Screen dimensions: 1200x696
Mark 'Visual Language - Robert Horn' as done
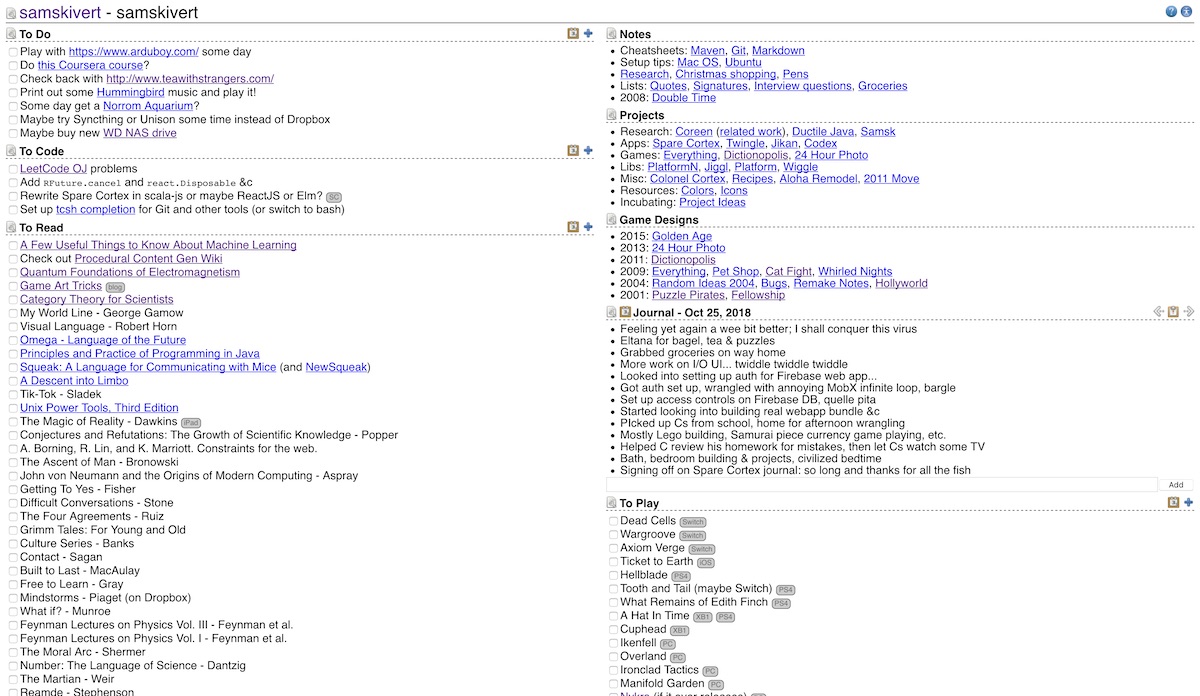[x=13, y=326]
